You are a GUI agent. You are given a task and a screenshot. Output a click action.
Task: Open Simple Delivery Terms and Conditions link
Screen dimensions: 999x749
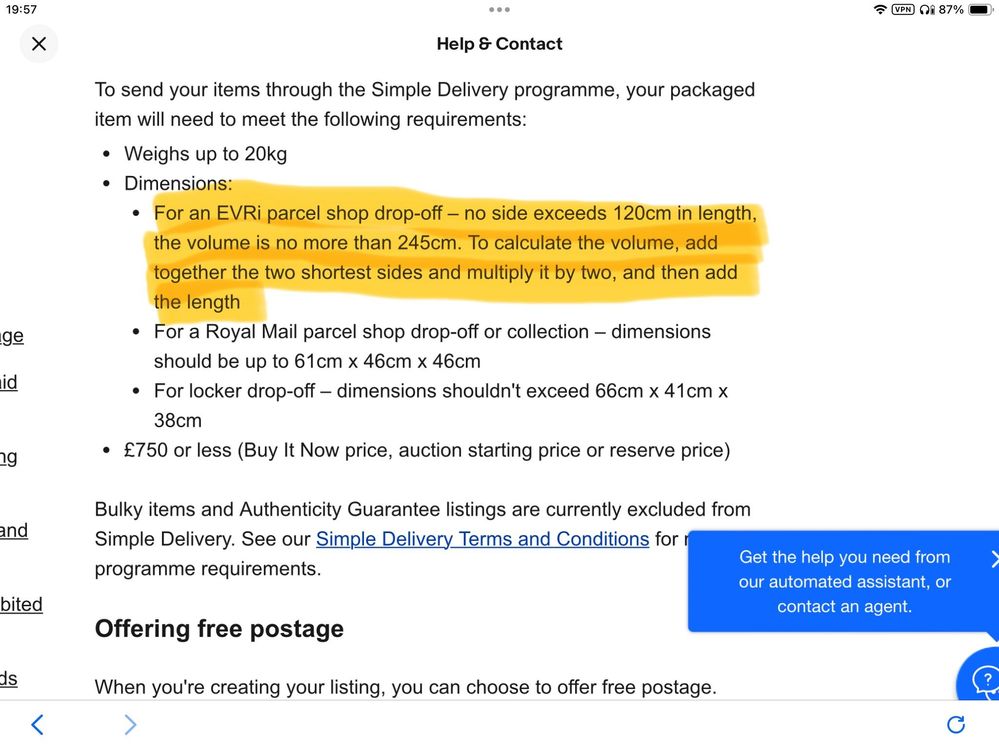point(482,539)
